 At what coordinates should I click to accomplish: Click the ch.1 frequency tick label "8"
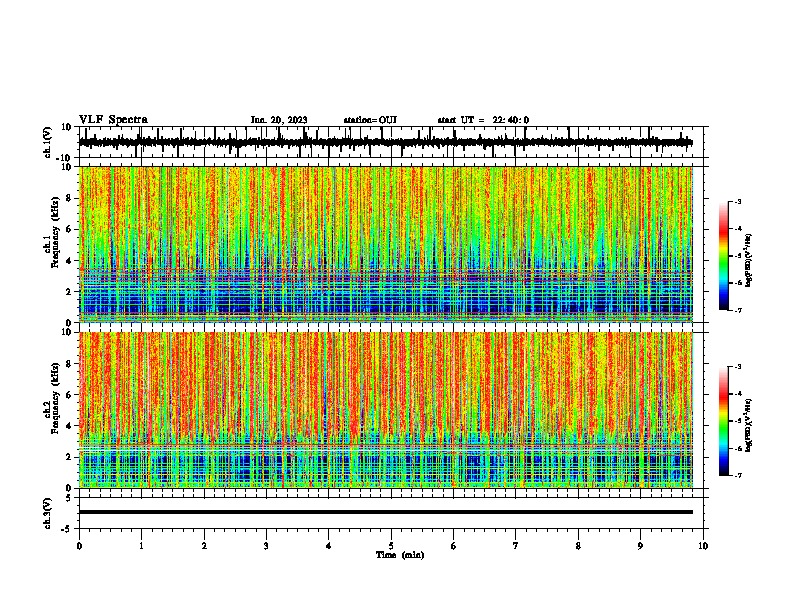pyautogui.click(x=69, y=198)
